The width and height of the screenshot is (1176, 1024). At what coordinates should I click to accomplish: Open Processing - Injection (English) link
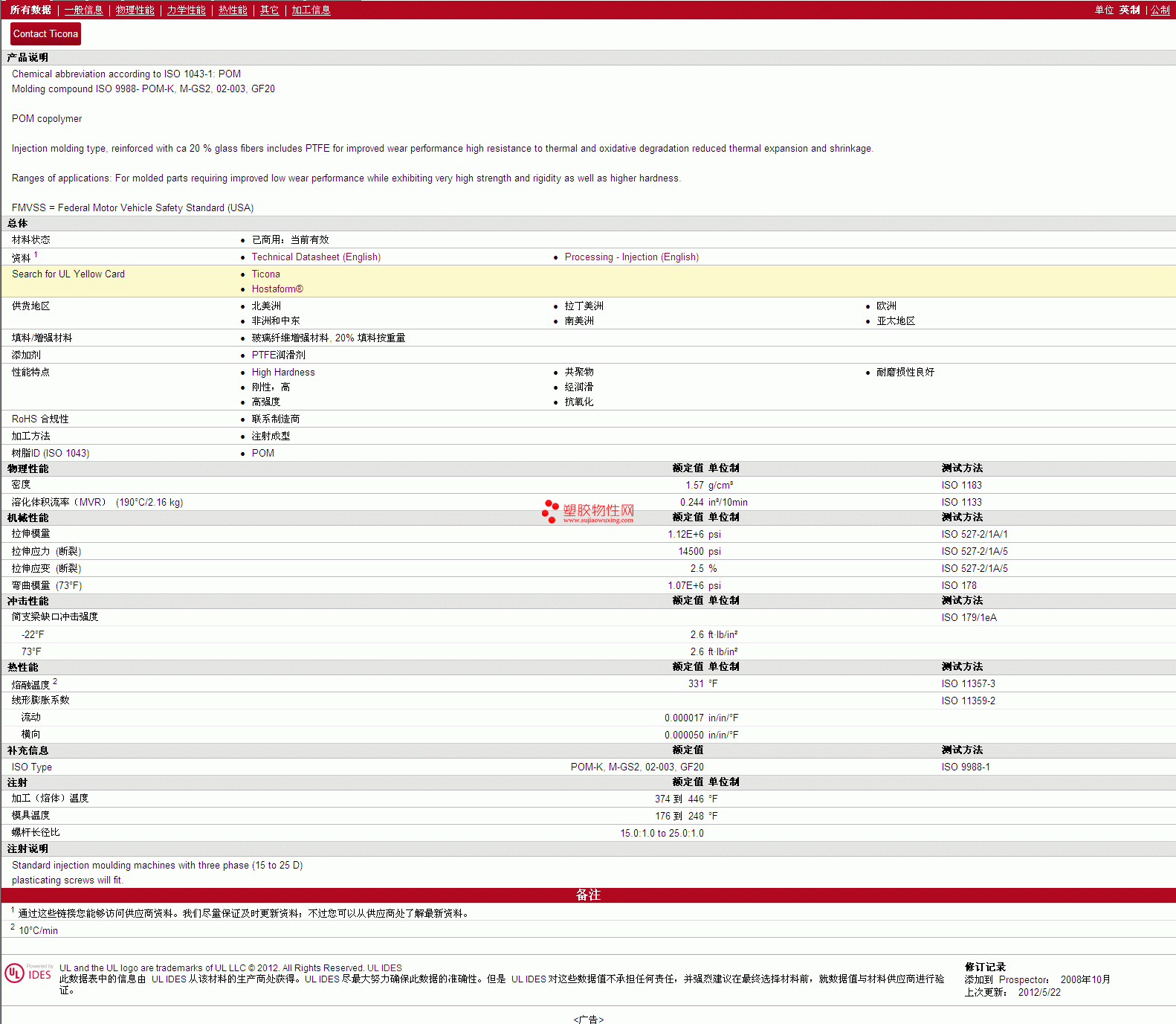click(631, 257)
